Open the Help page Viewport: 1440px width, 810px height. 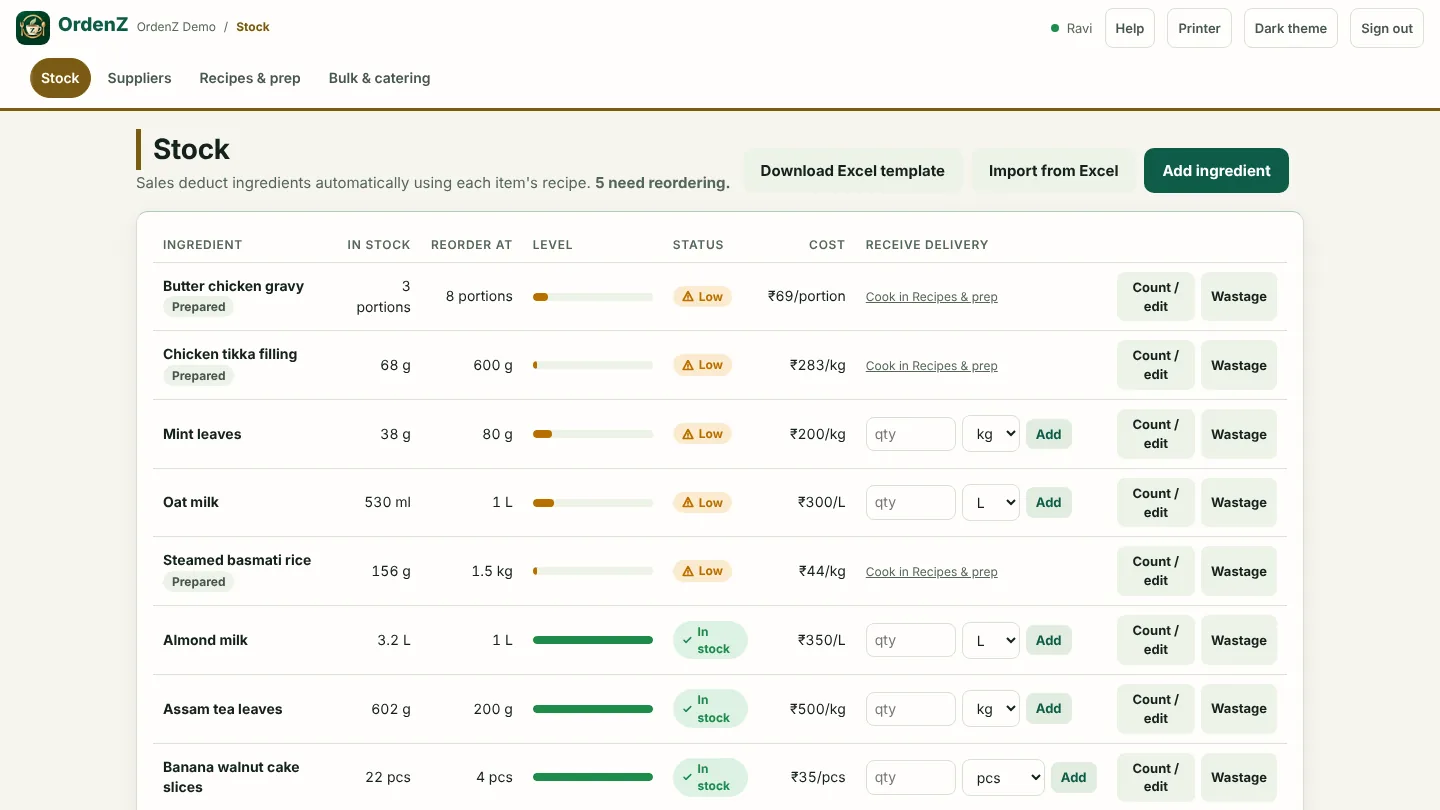[1130, 28]
